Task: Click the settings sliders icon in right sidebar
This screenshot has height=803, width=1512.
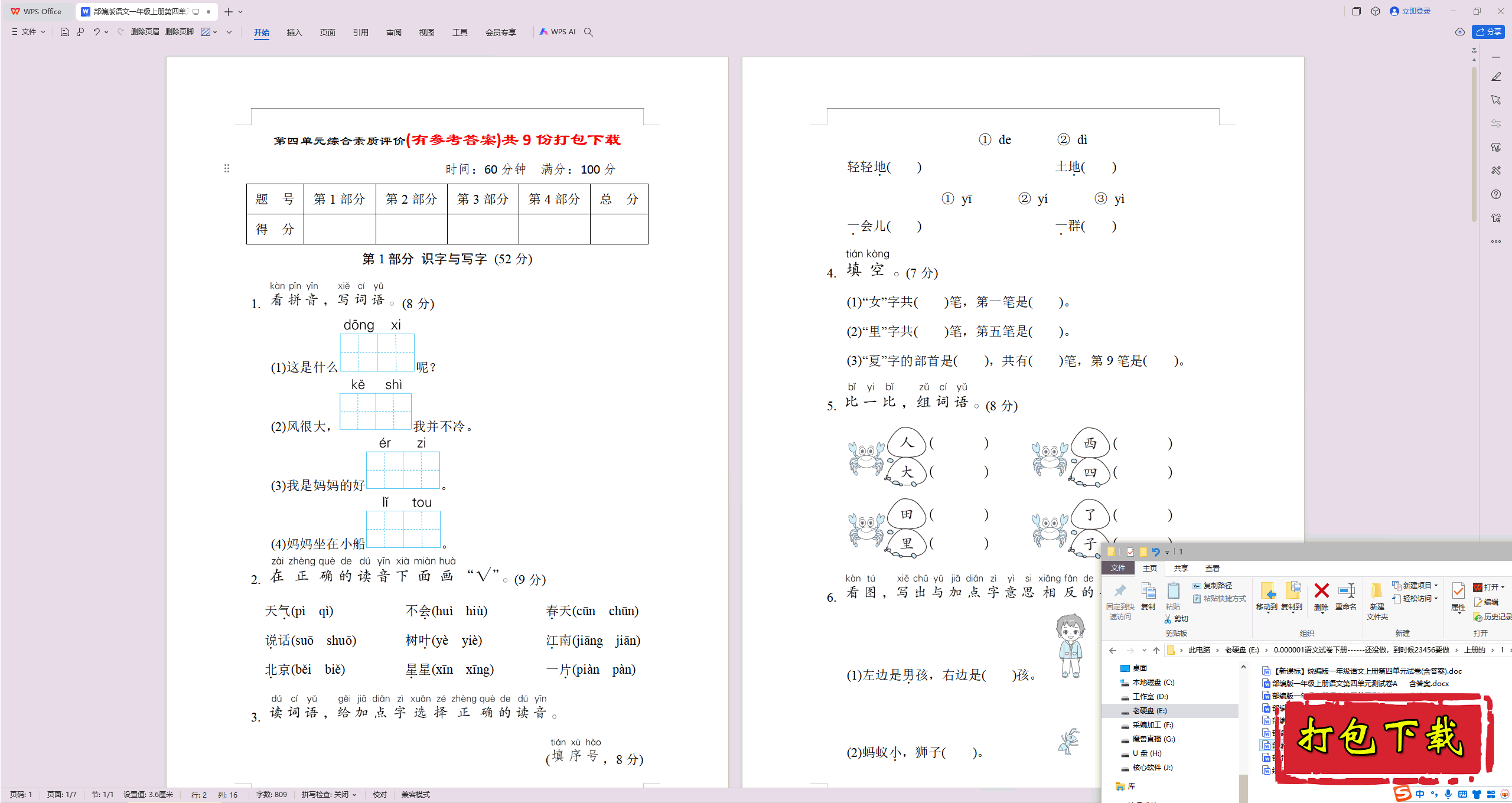Action: 1496,123
